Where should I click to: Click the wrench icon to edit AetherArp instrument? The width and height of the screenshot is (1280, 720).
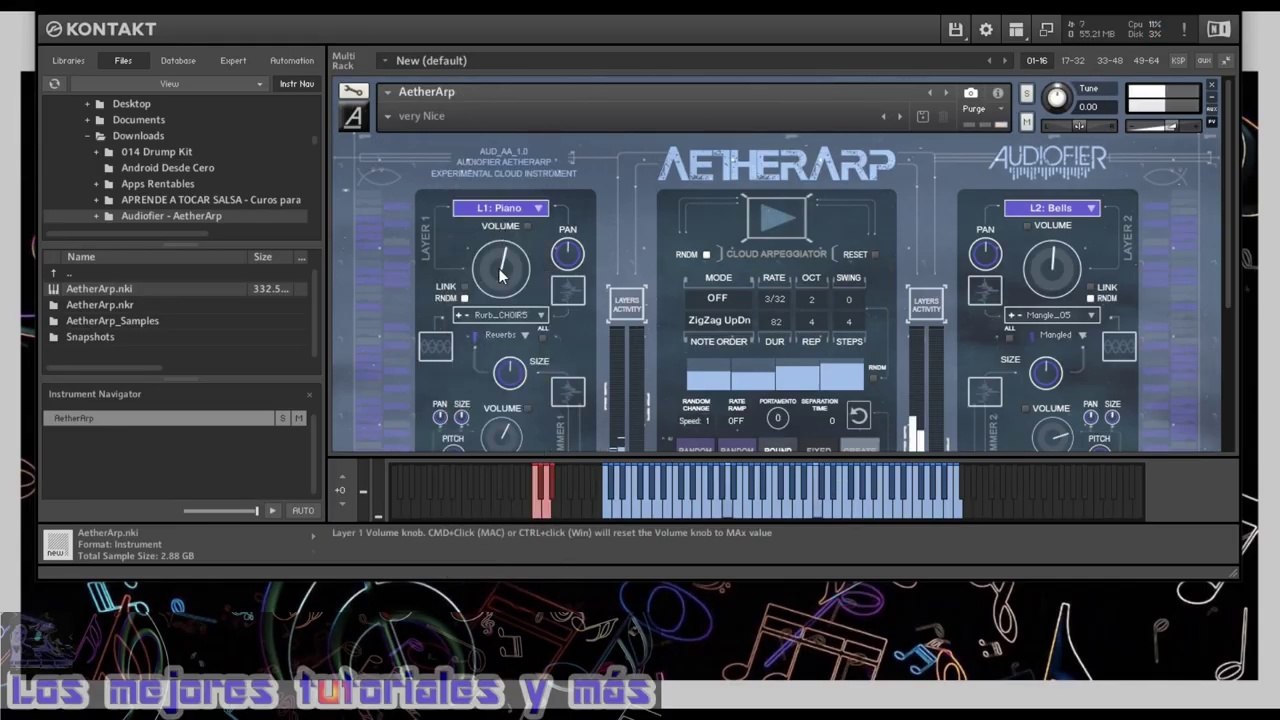(353, 91)
